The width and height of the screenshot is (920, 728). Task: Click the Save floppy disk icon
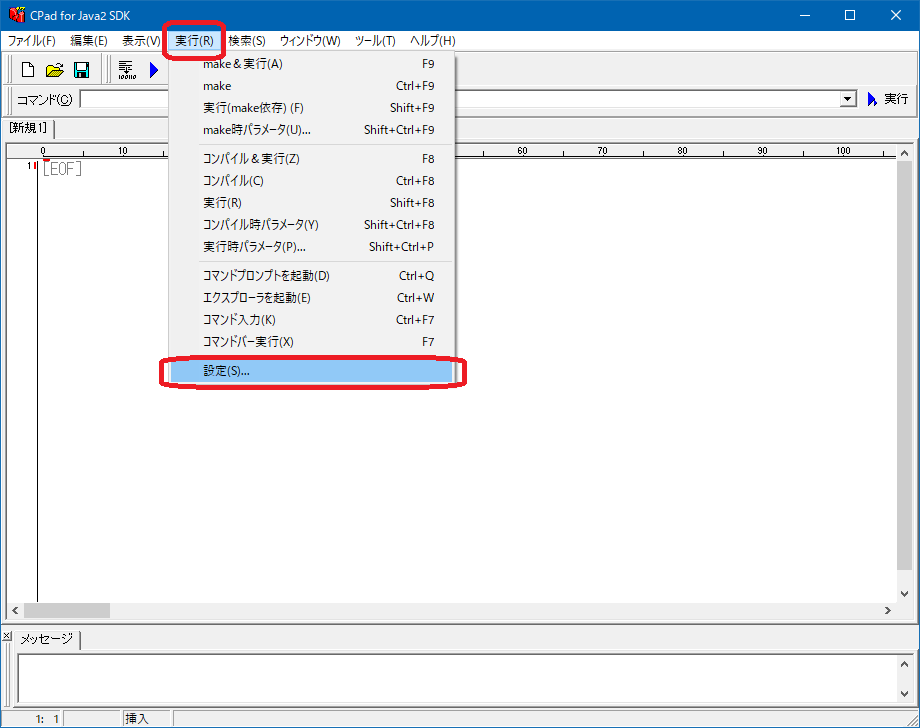coord(82,70)
